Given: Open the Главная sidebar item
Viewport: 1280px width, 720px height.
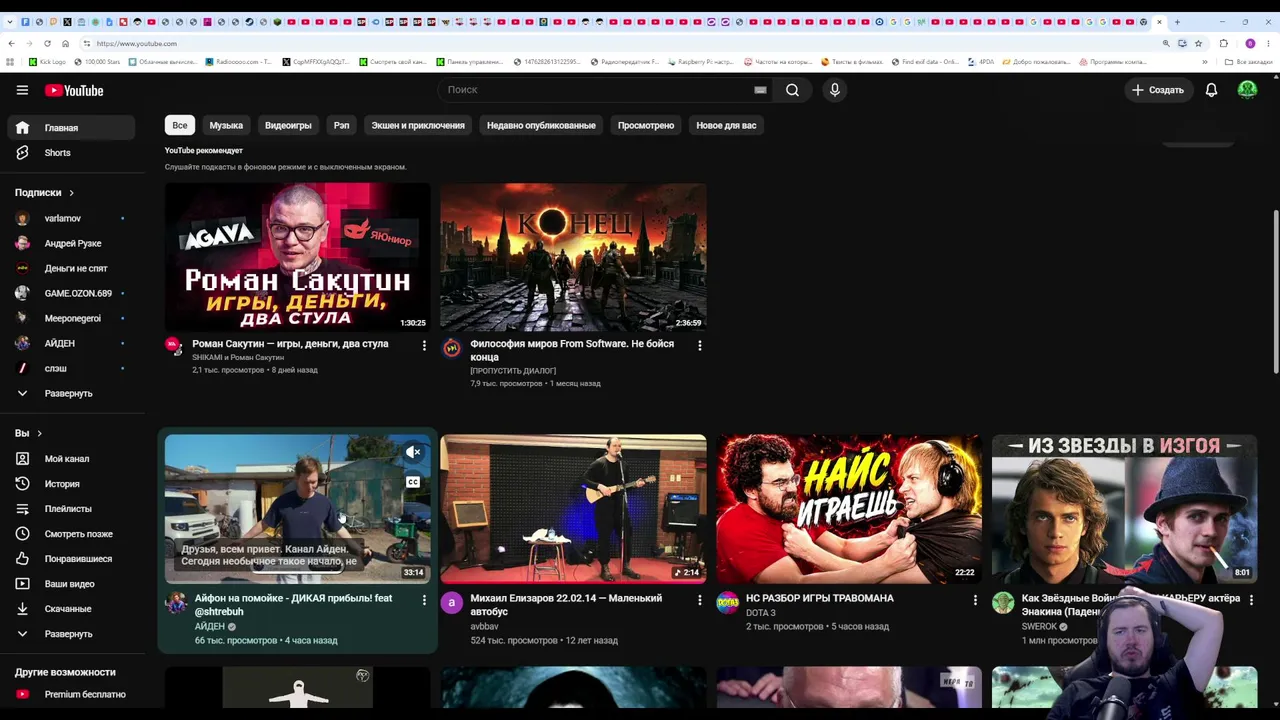Looking at the screenshot, I should (x=71, y=128).
